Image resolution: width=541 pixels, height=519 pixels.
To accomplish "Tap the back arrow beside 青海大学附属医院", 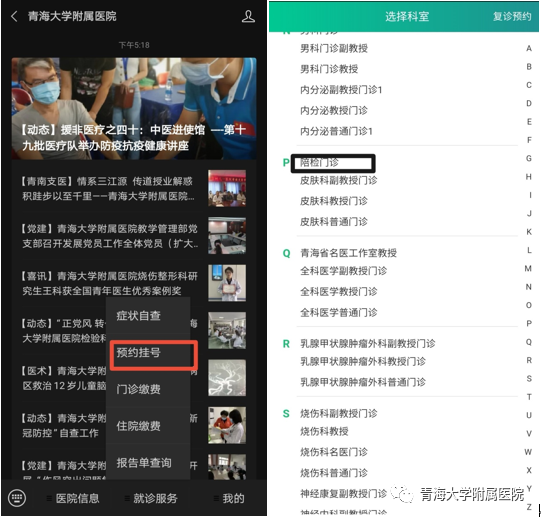I will [x=14, y=16].
